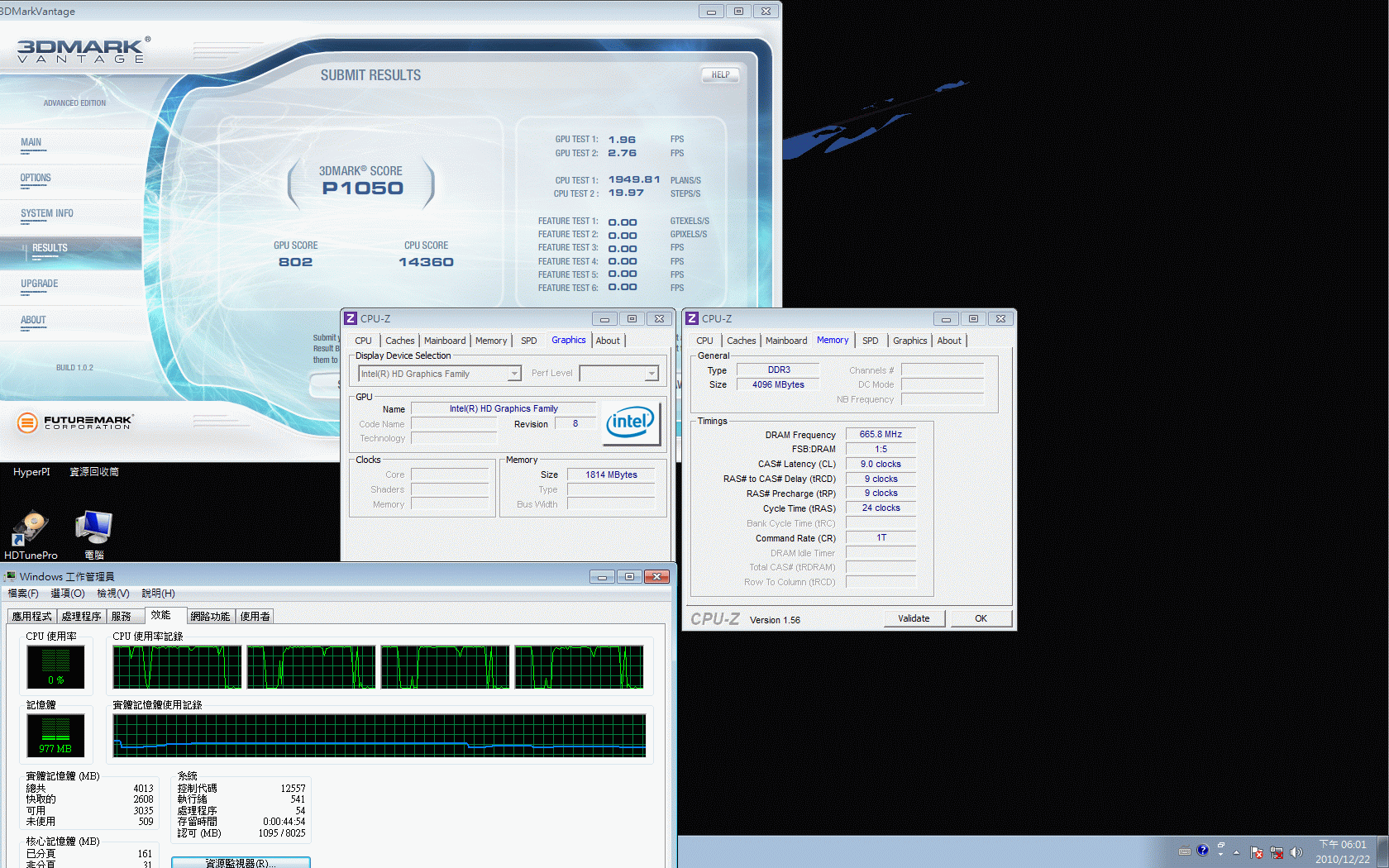Click the CPU-Z logo icon in Graphics window title

pyautogui.click(x=351, y=319)
